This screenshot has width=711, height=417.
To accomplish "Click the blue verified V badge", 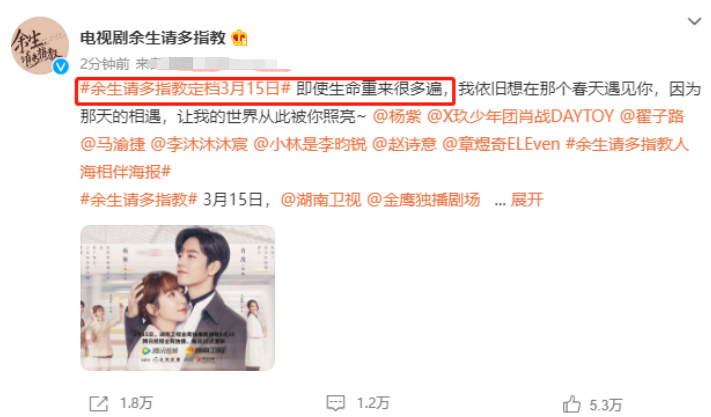I will click(x=61, y=67).
